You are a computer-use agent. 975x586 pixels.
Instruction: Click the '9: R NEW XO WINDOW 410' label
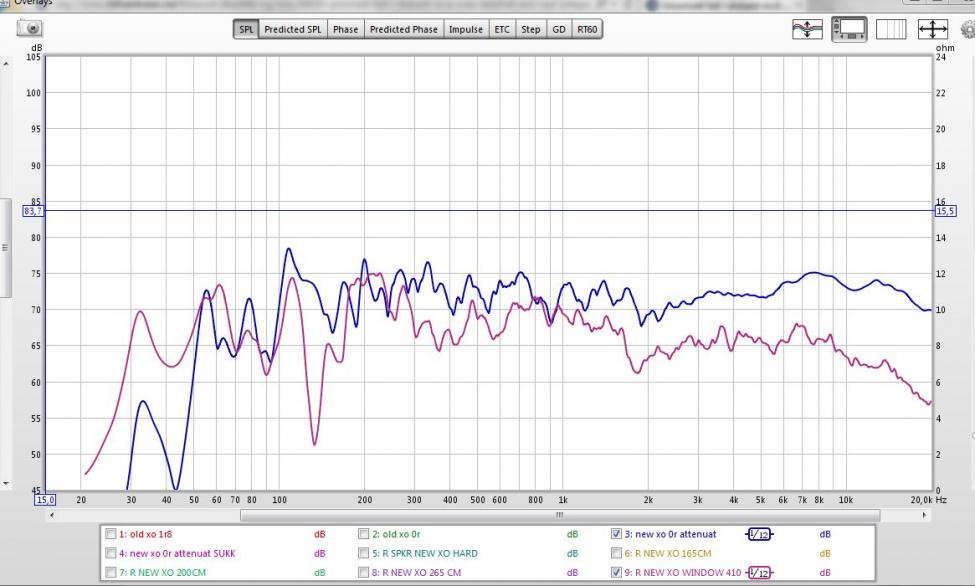tap(683, 573)
